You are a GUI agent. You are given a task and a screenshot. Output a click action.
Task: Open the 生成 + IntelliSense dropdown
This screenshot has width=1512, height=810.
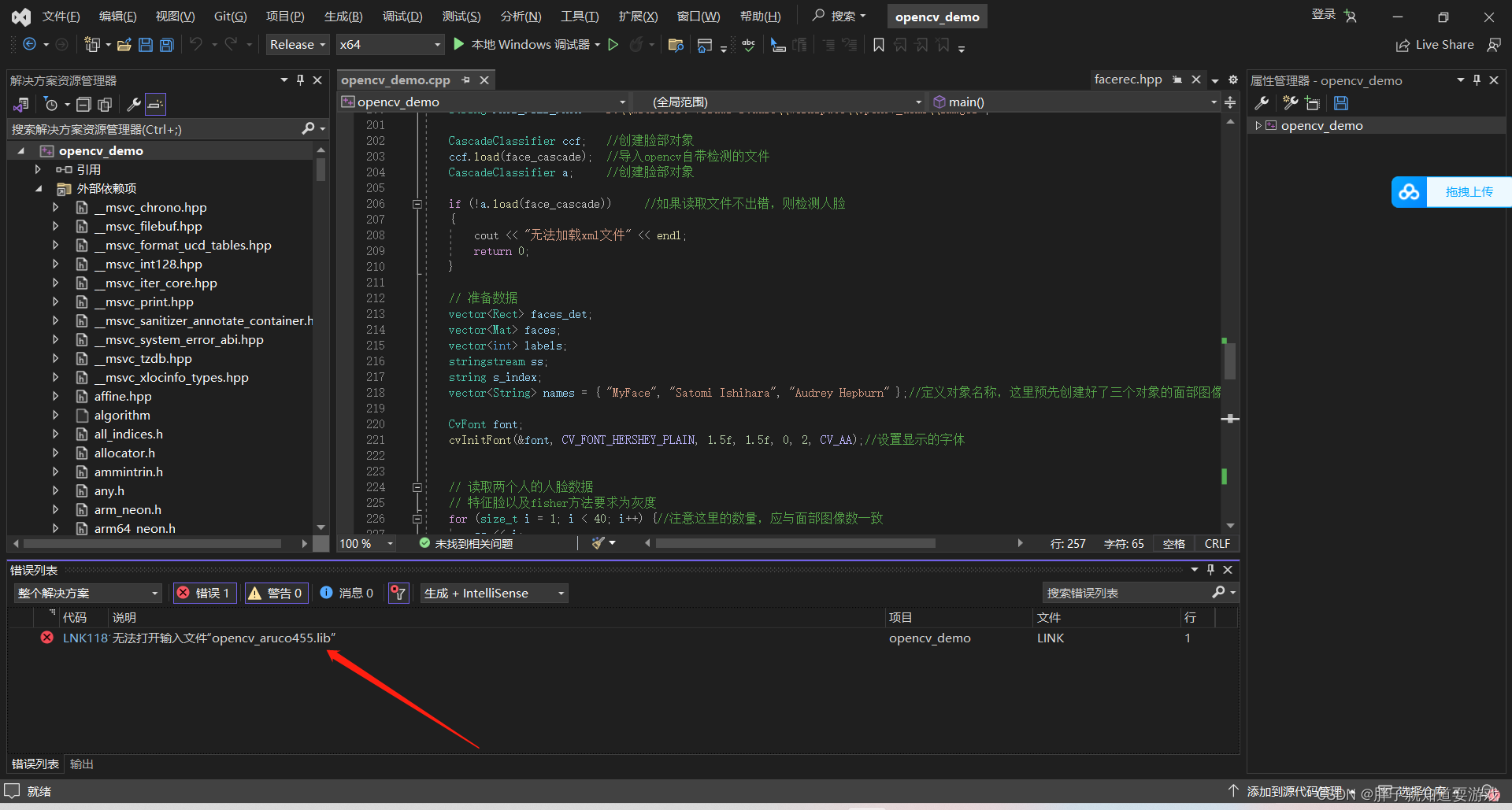pos(495,594)
